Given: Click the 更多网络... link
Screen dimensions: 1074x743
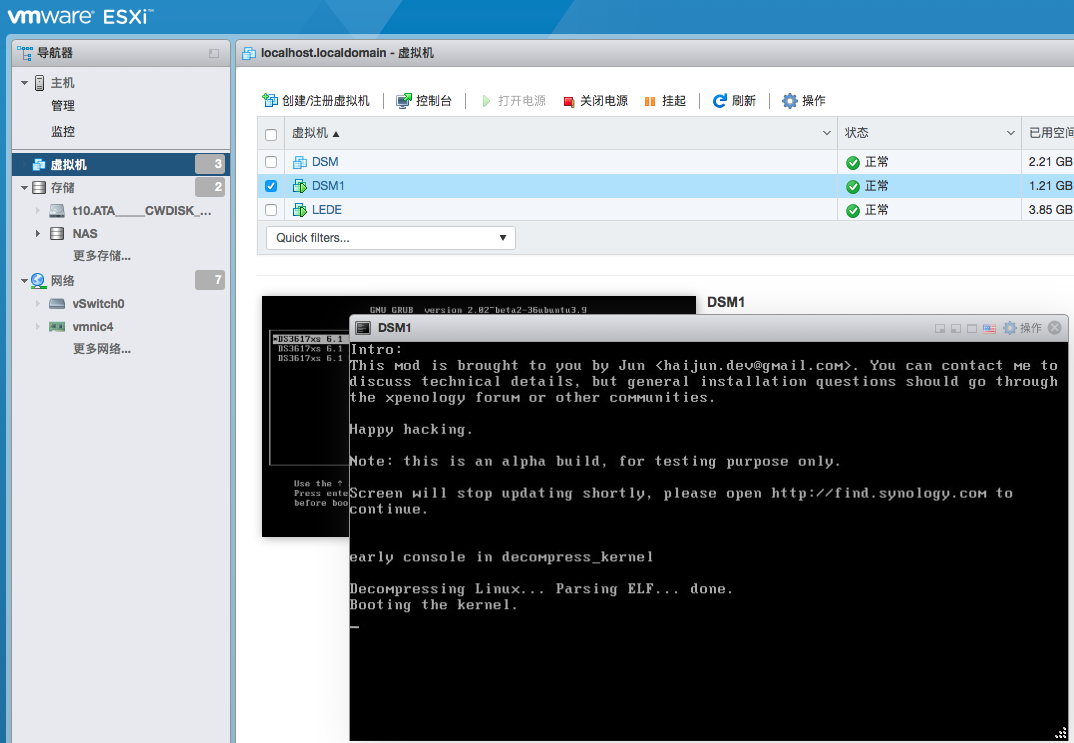Looking at the screenshot, I should tap(101, 349).
